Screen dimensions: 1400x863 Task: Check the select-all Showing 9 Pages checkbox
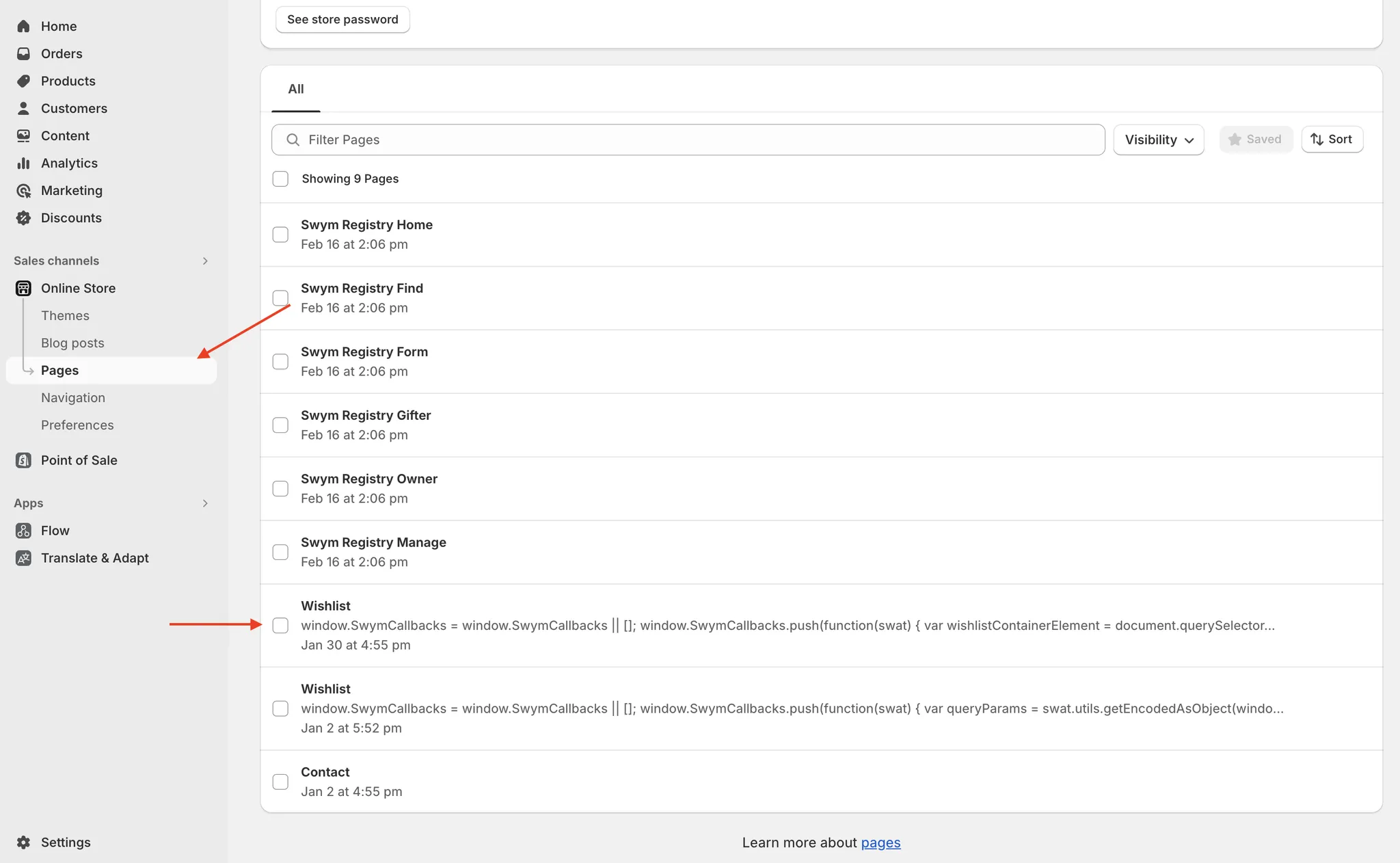pyautogui.click(x=280, y=178)
